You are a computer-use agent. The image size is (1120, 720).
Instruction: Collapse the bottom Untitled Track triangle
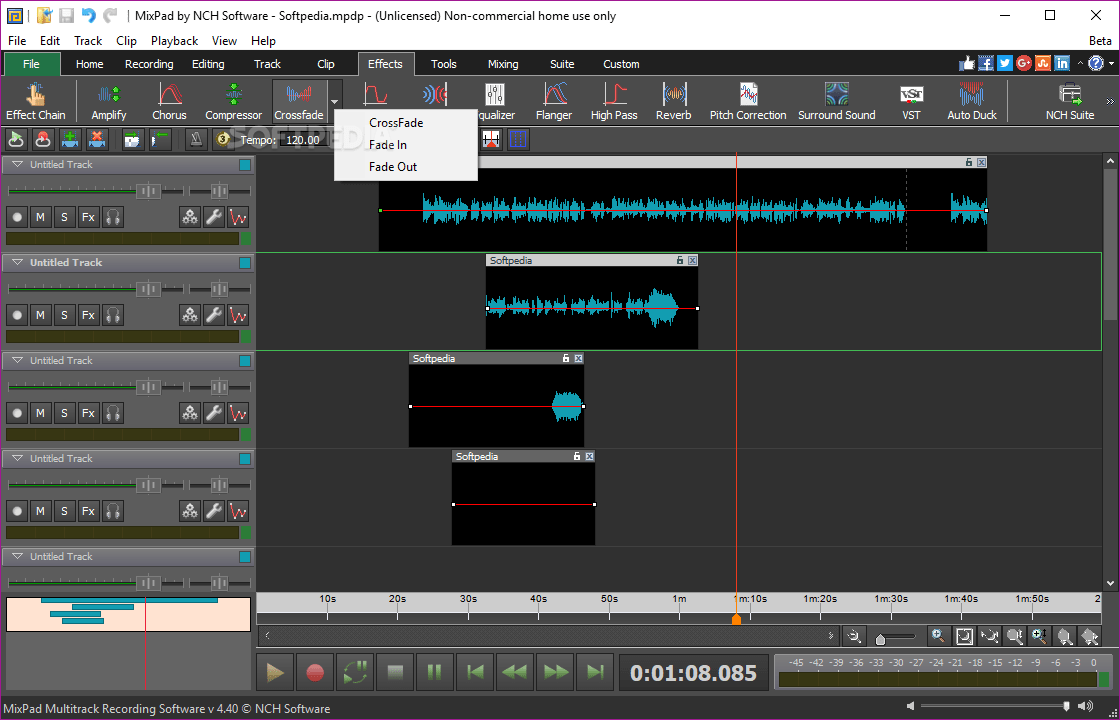click(x=19, y=556)
